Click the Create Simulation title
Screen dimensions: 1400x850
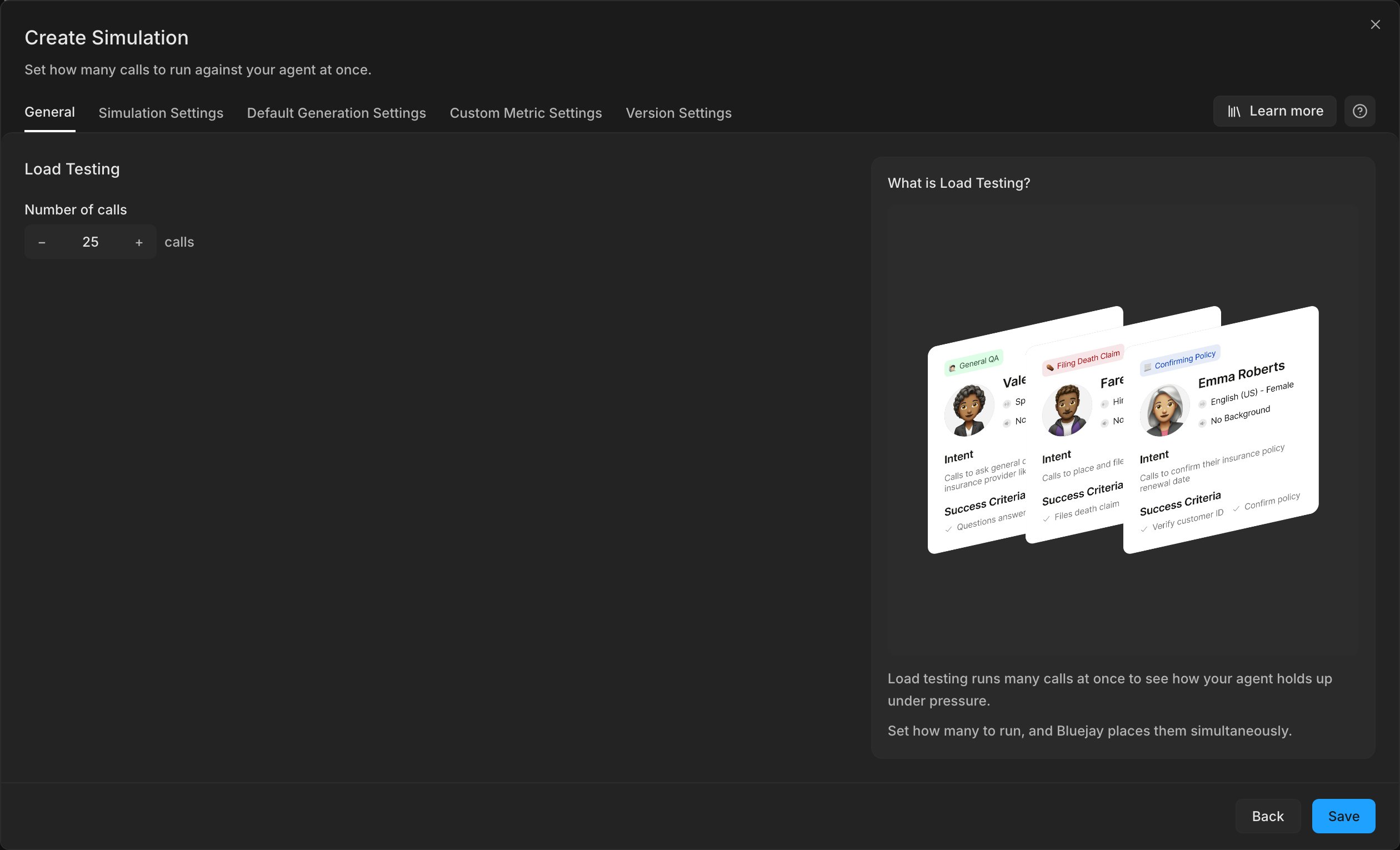pos(106,38)
